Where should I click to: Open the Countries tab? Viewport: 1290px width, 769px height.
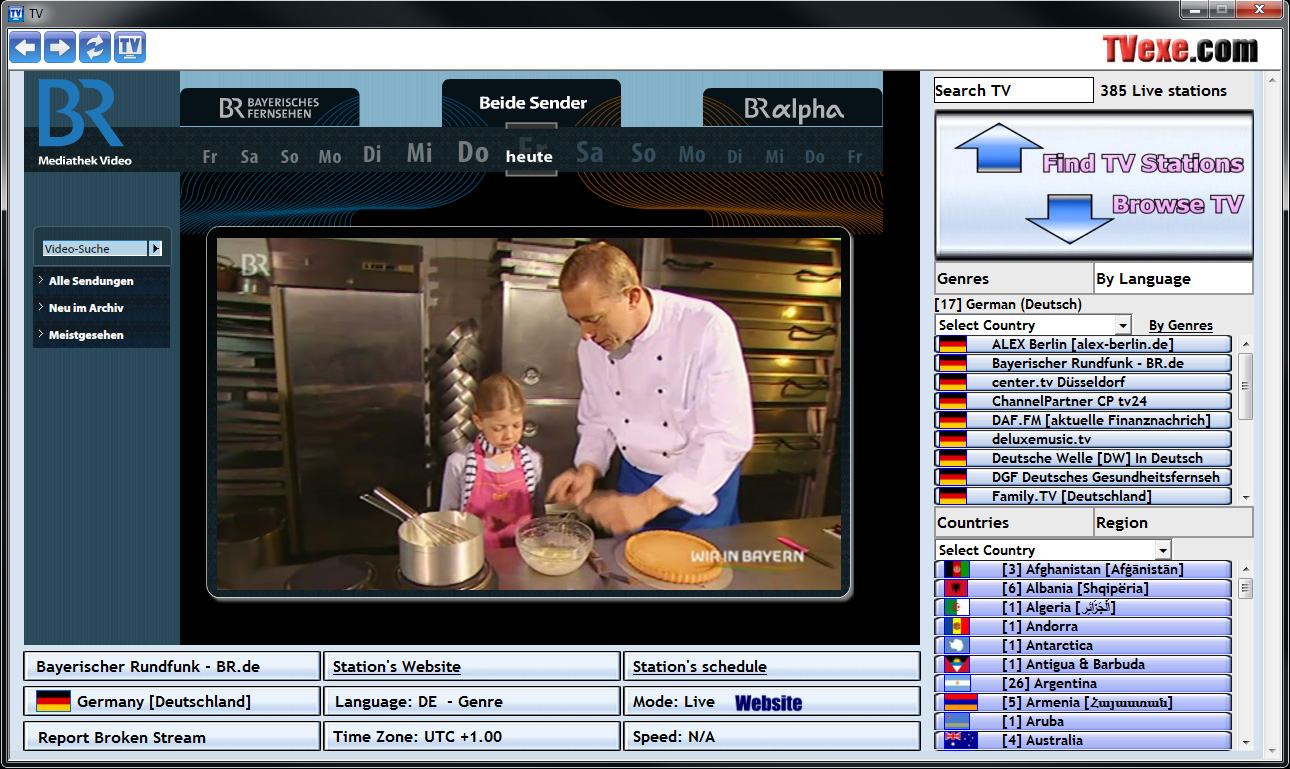[x=1014, y=522]
